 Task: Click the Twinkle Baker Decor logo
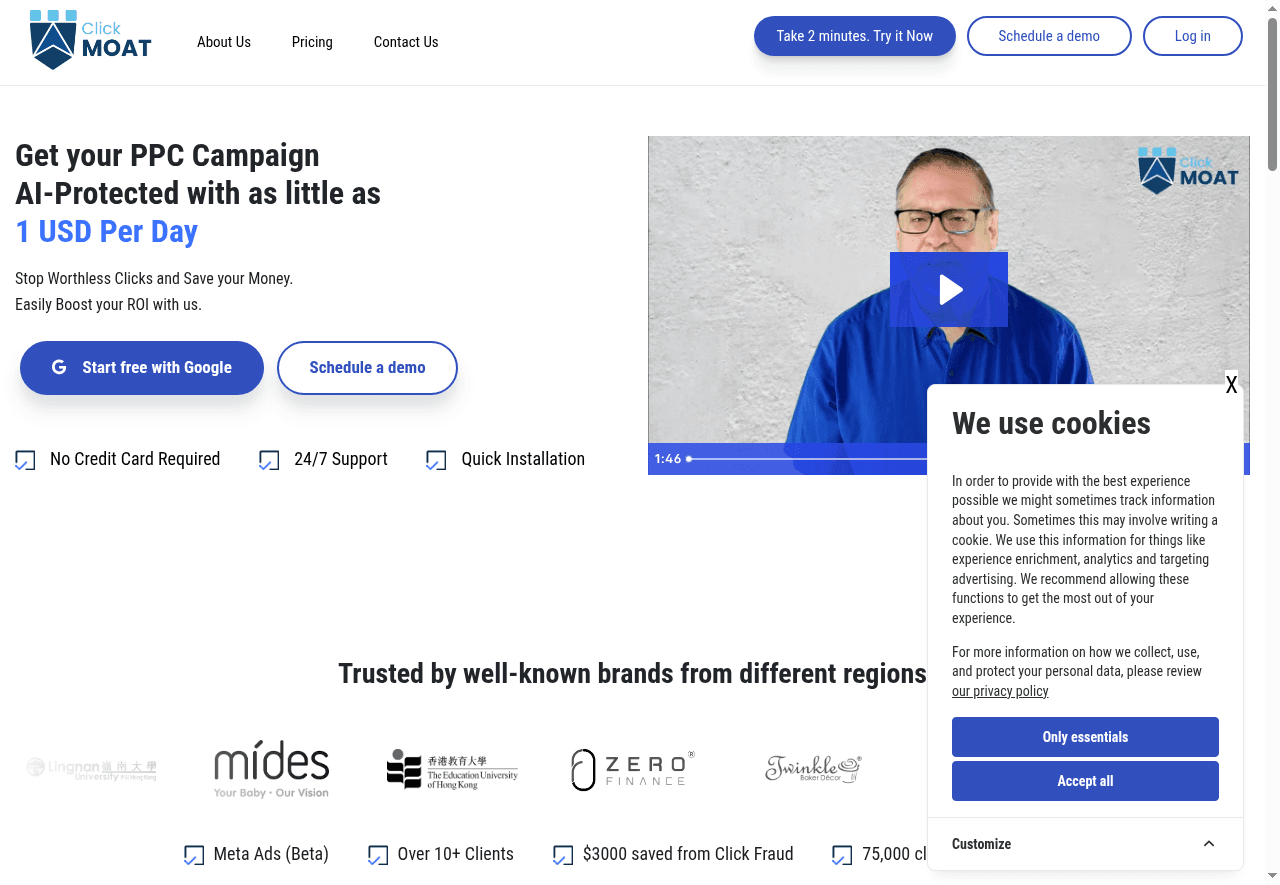coord(813,769)
